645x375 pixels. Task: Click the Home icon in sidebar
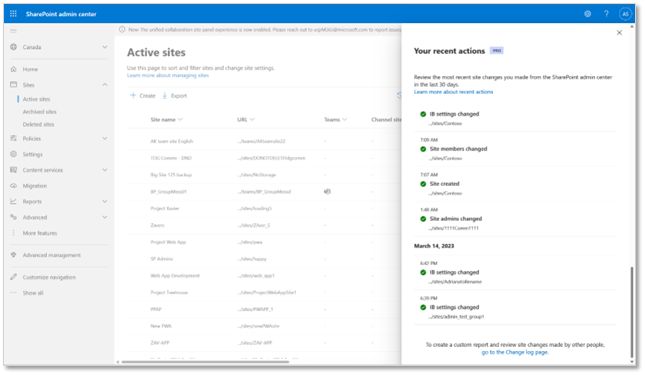14,69
